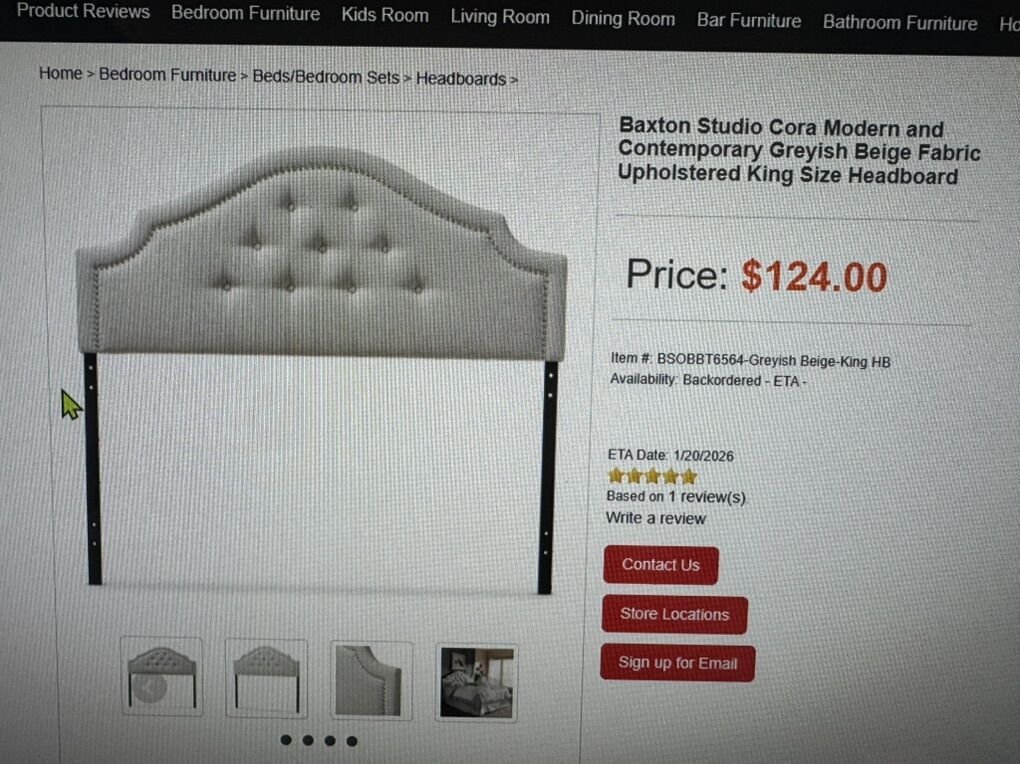This screenshot has width=1020, height=764.
Task: Click Sign up for Email button
Action: 677,663
